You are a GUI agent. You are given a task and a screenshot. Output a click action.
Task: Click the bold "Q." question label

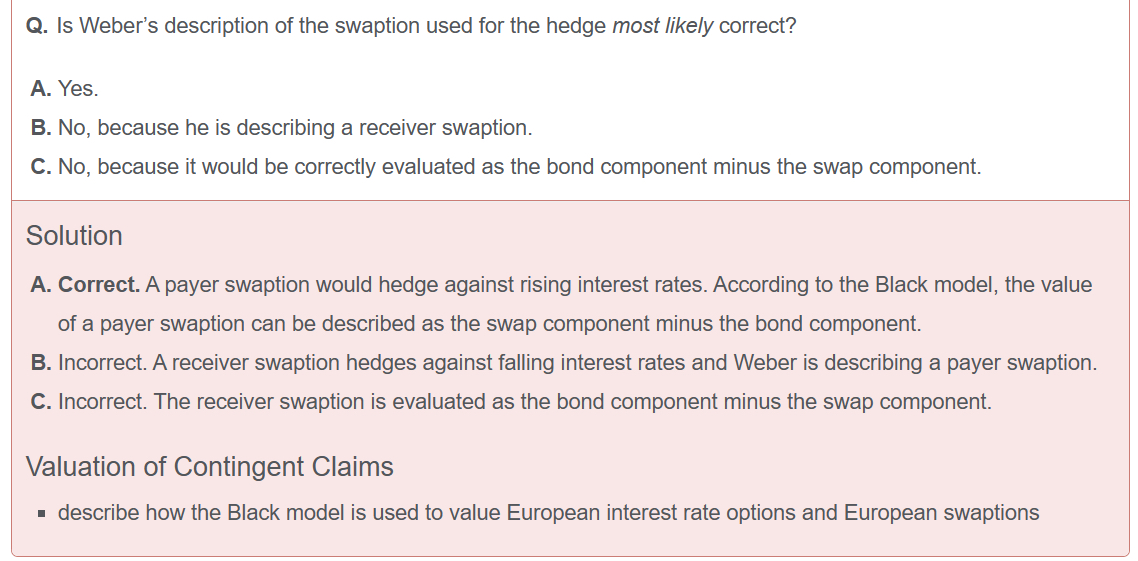(38, 26)
